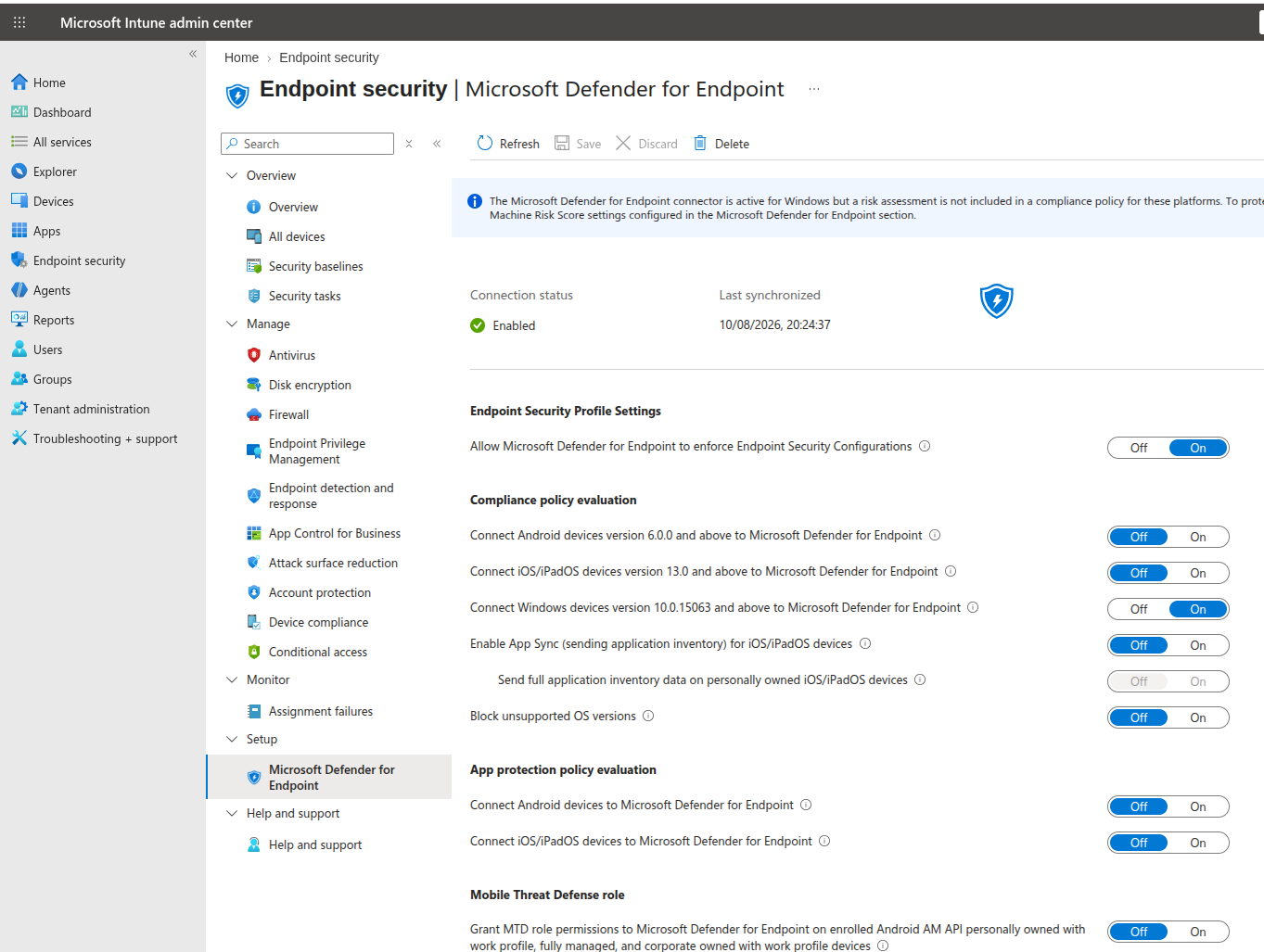The width and height of the screenshot is (1264, 952).
Task: Toggle Connect Windows devices version 10.0.15063 switch
Action: point(1168,609)
